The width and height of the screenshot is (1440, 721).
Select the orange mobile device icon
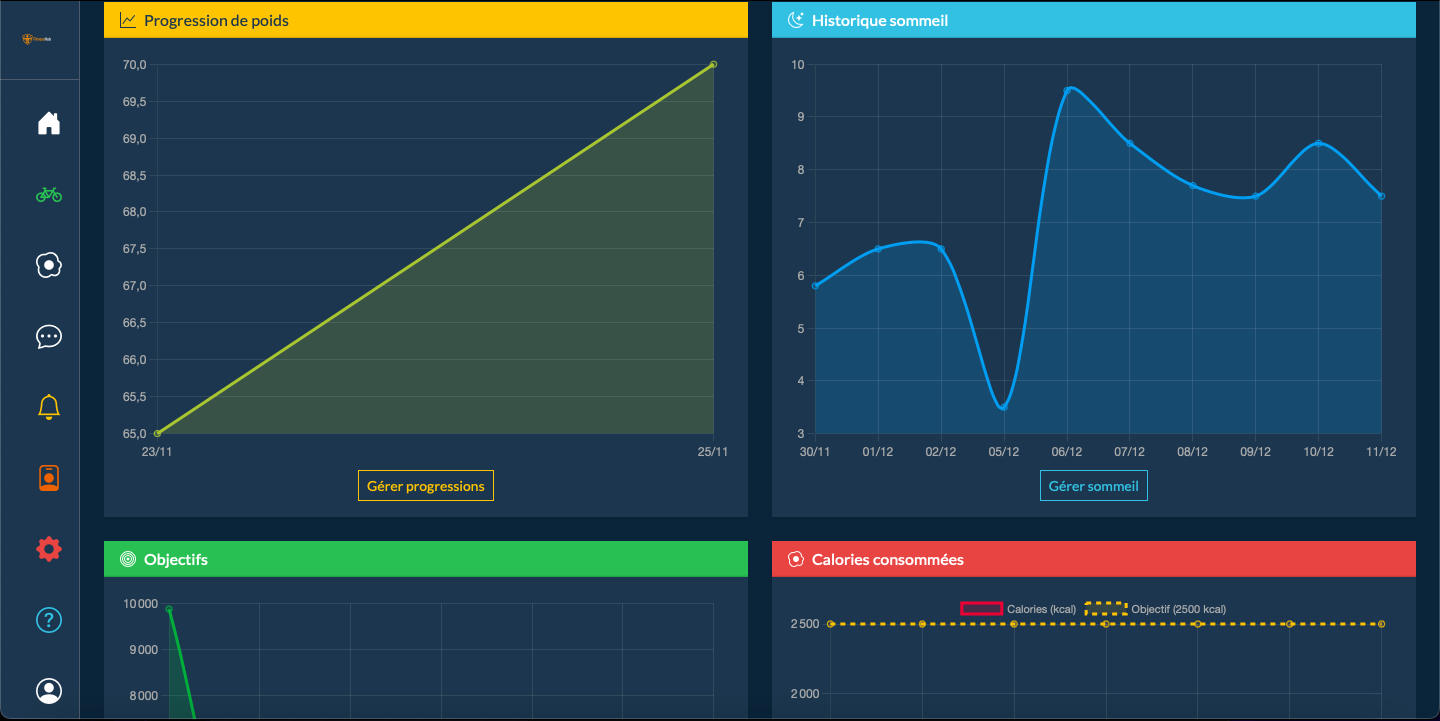48,477
